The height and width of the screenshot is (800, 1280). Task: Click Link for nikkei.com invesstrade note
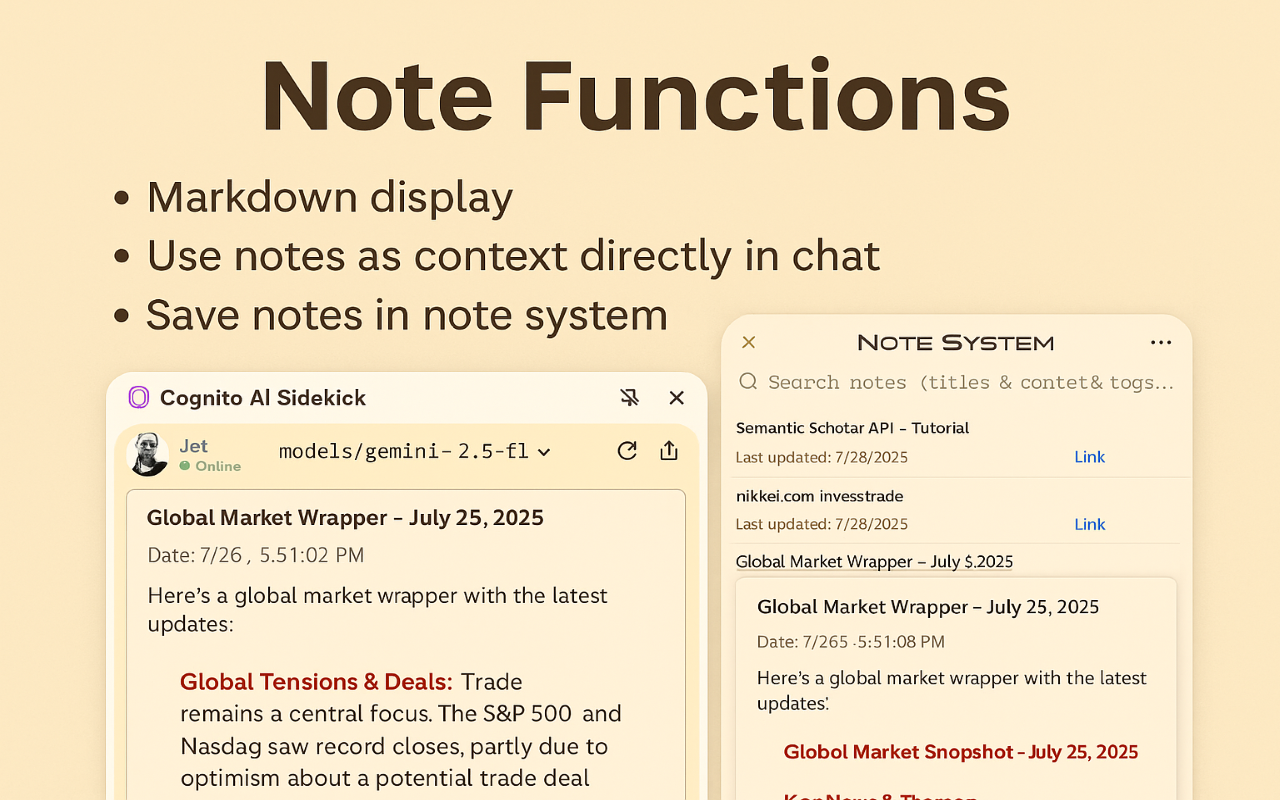(x=1089, y=524)
